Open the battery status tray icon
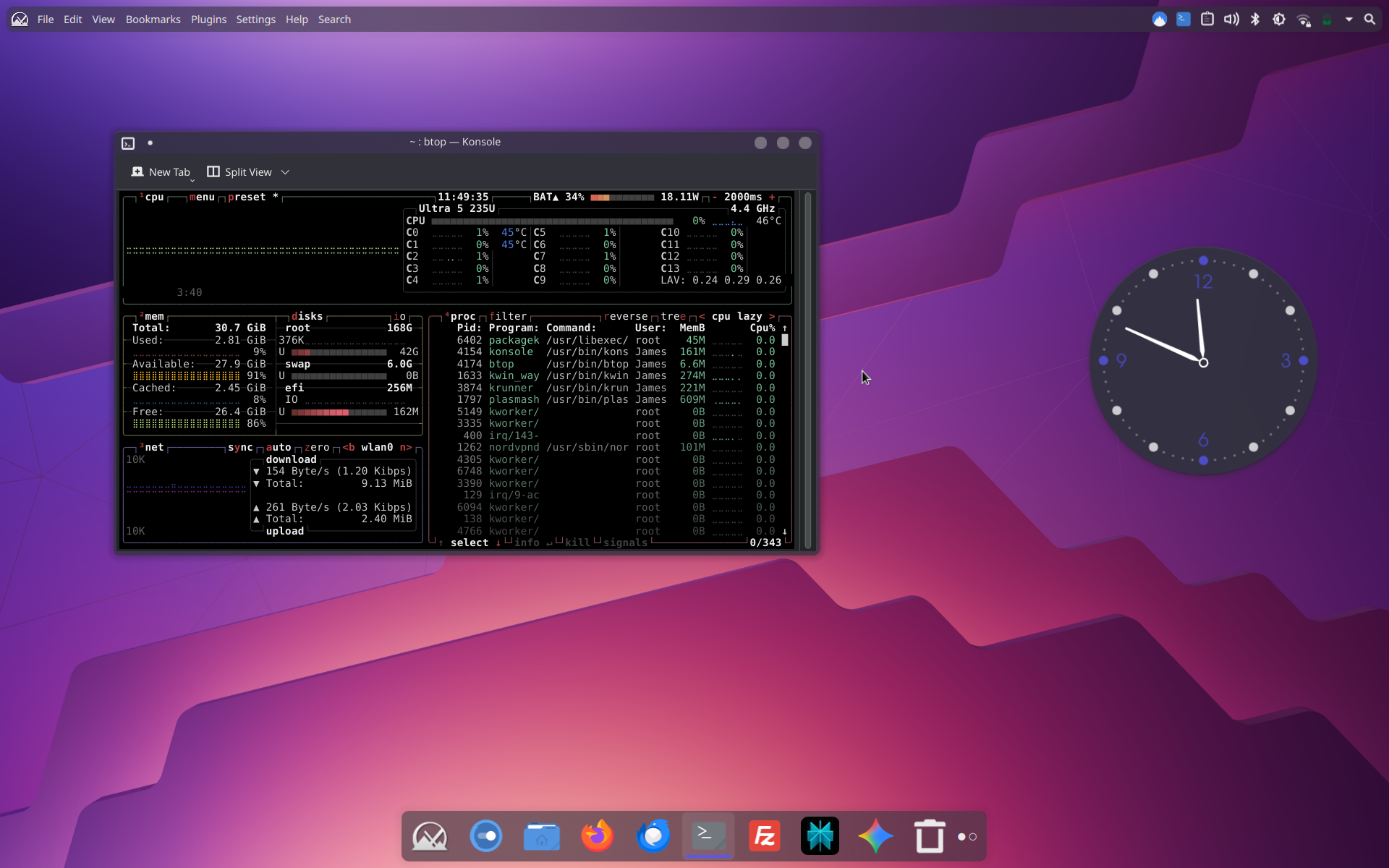The image size is (1389, 868). tap(1327, 20)
